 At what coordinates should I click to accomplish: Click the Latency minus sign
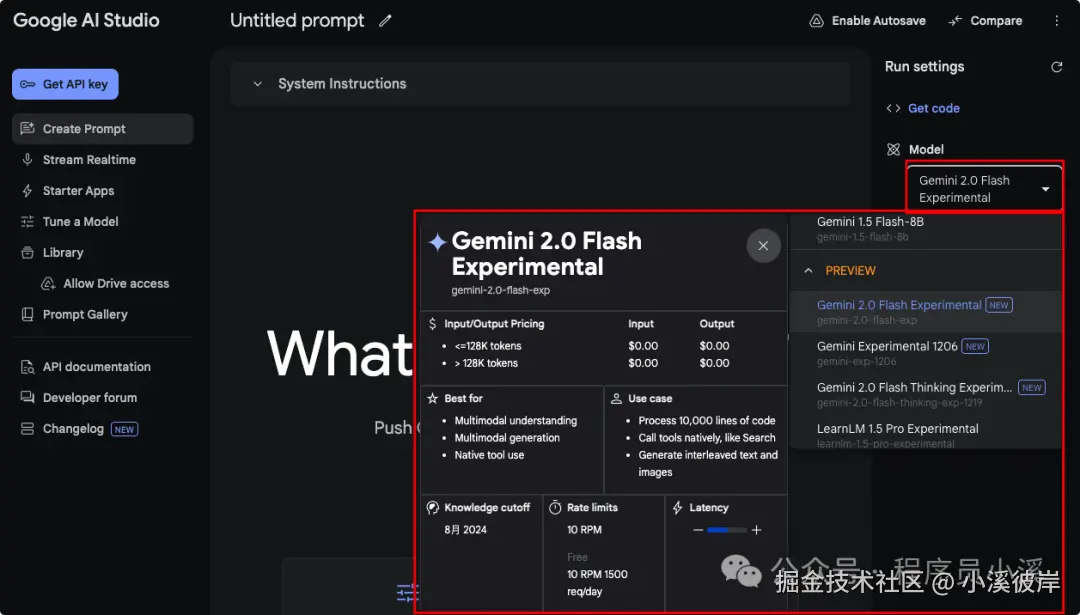tap(698, 530)
